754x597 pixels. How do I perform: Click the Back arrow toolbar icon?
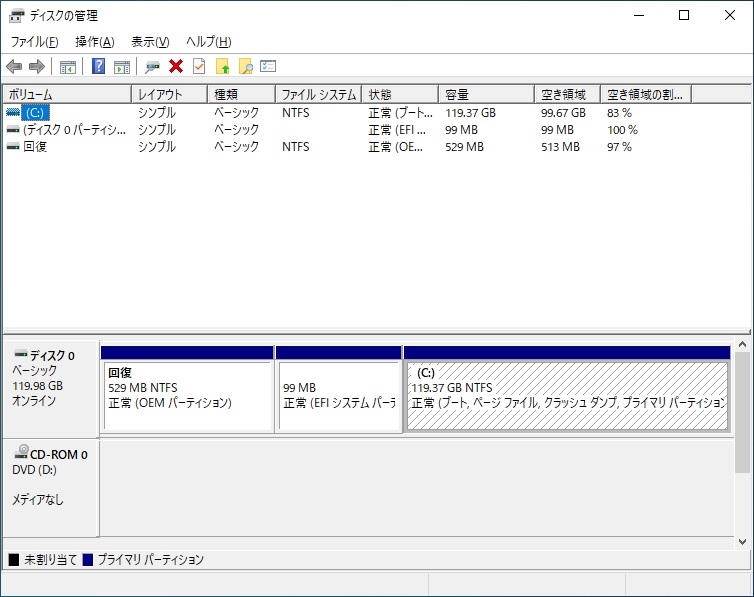14,66
